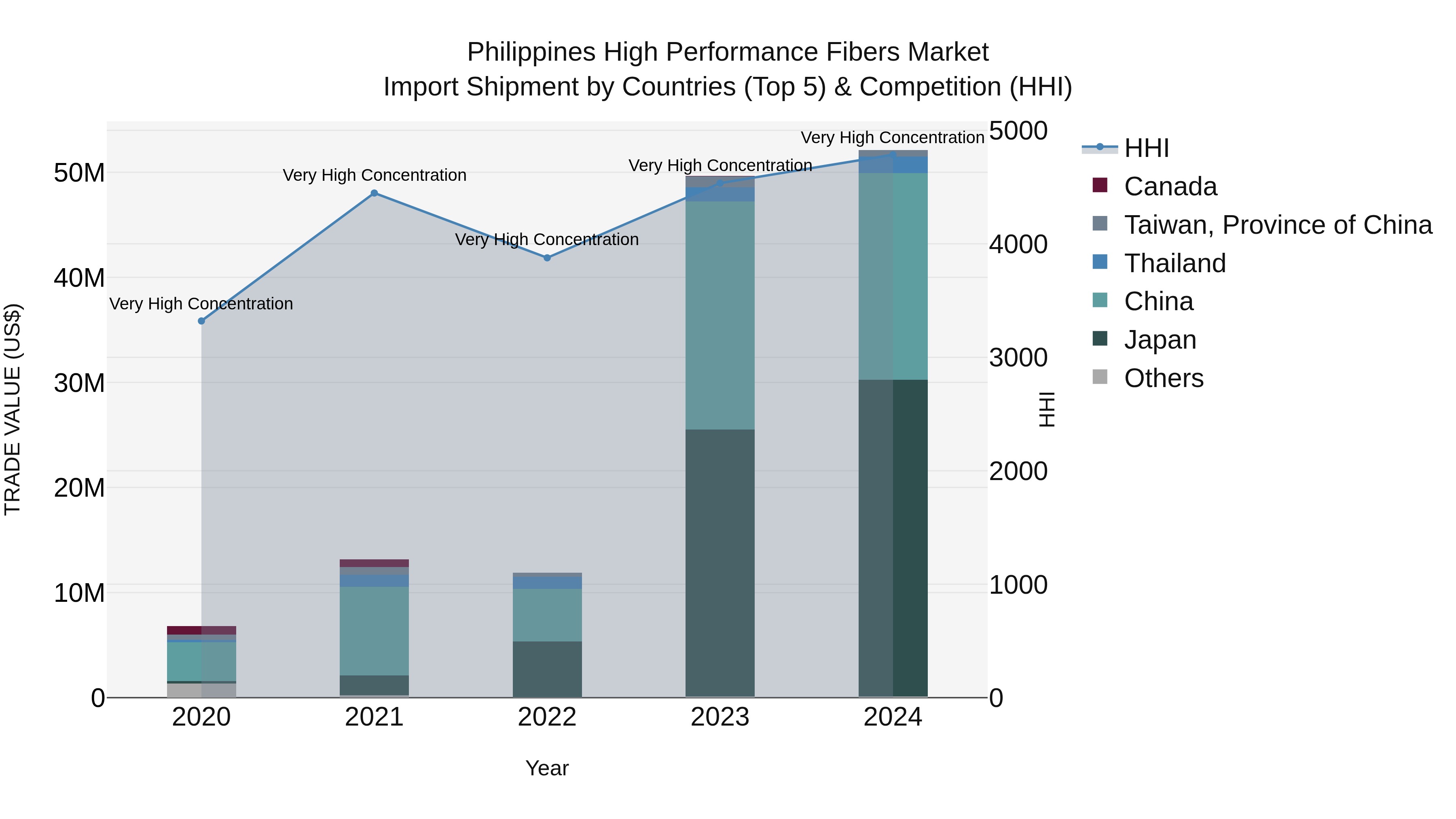Viewport: 1456px width, 819px height.
Task: Click China teal legend swatch
Action: click(1100, 300)
